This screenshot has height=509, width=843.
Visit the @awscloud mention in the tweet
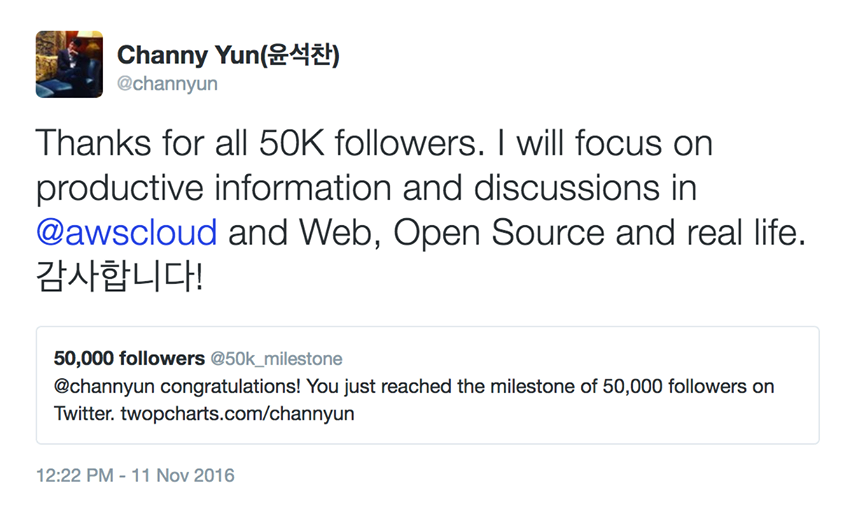click(127, 232)
